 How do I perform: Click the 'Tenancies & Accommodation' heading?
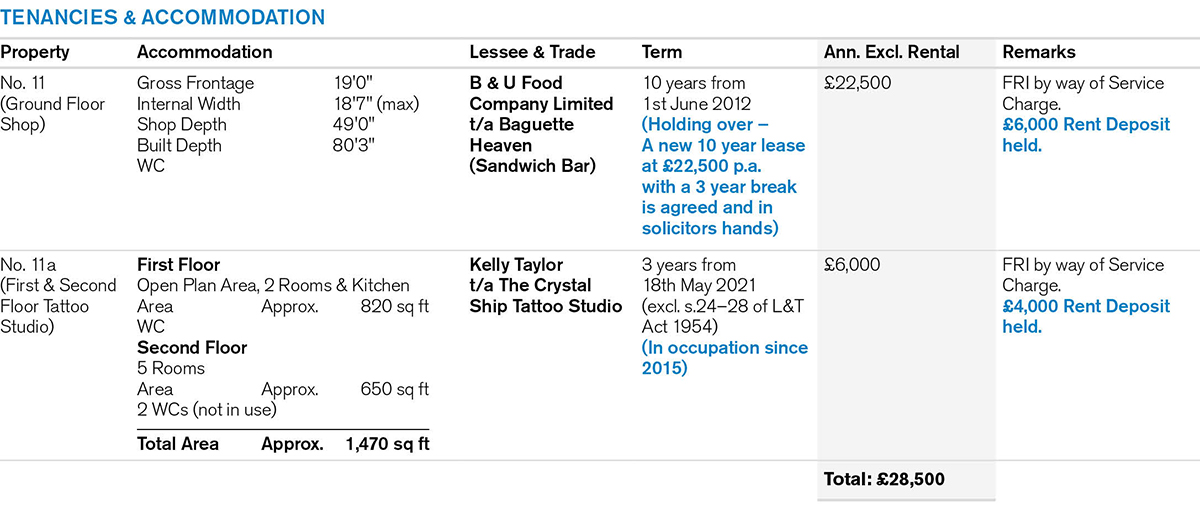(163, 17)
